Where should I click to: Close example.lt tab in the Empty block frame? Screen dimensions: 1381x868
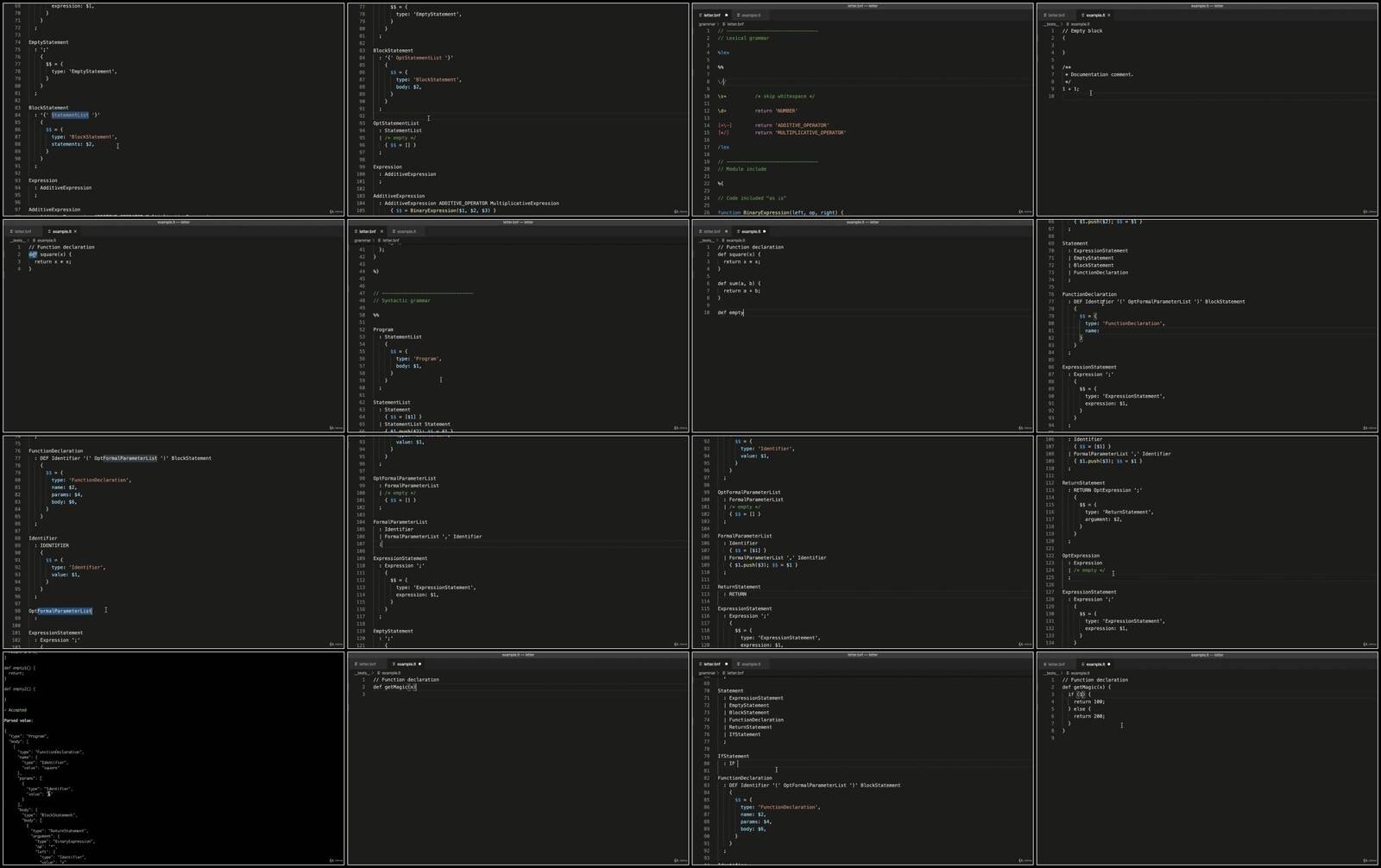coord(1109,15)
